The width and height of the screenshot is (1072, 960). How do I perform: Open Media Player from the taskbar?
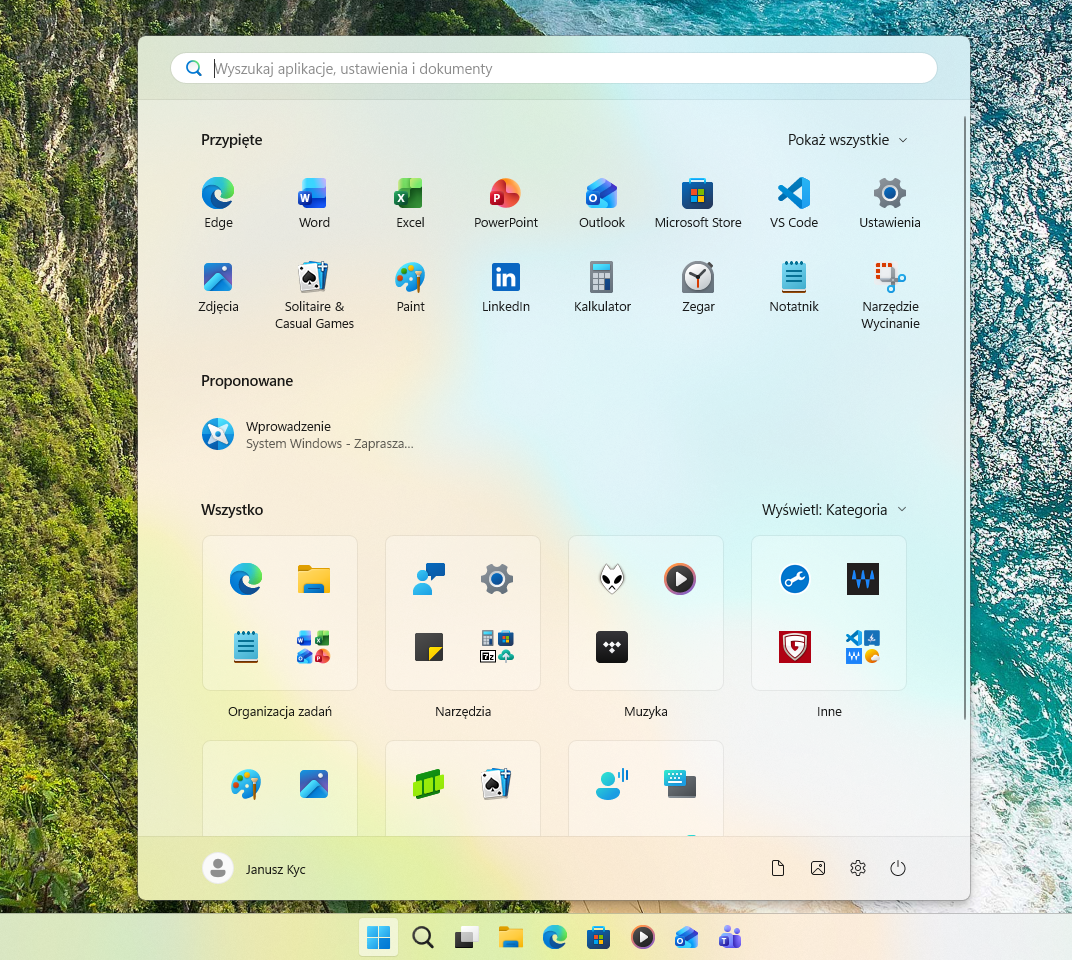coord(642,937)
